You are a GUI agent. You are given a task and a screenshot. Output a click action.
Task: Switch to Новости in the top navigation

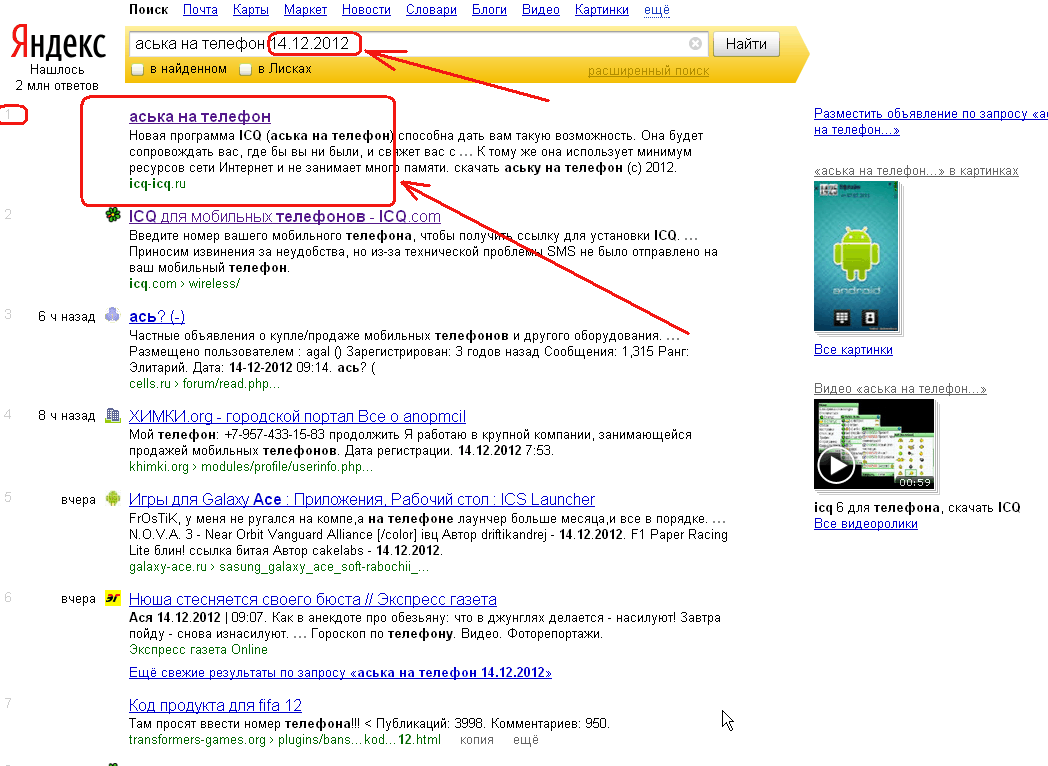(366, 9)
